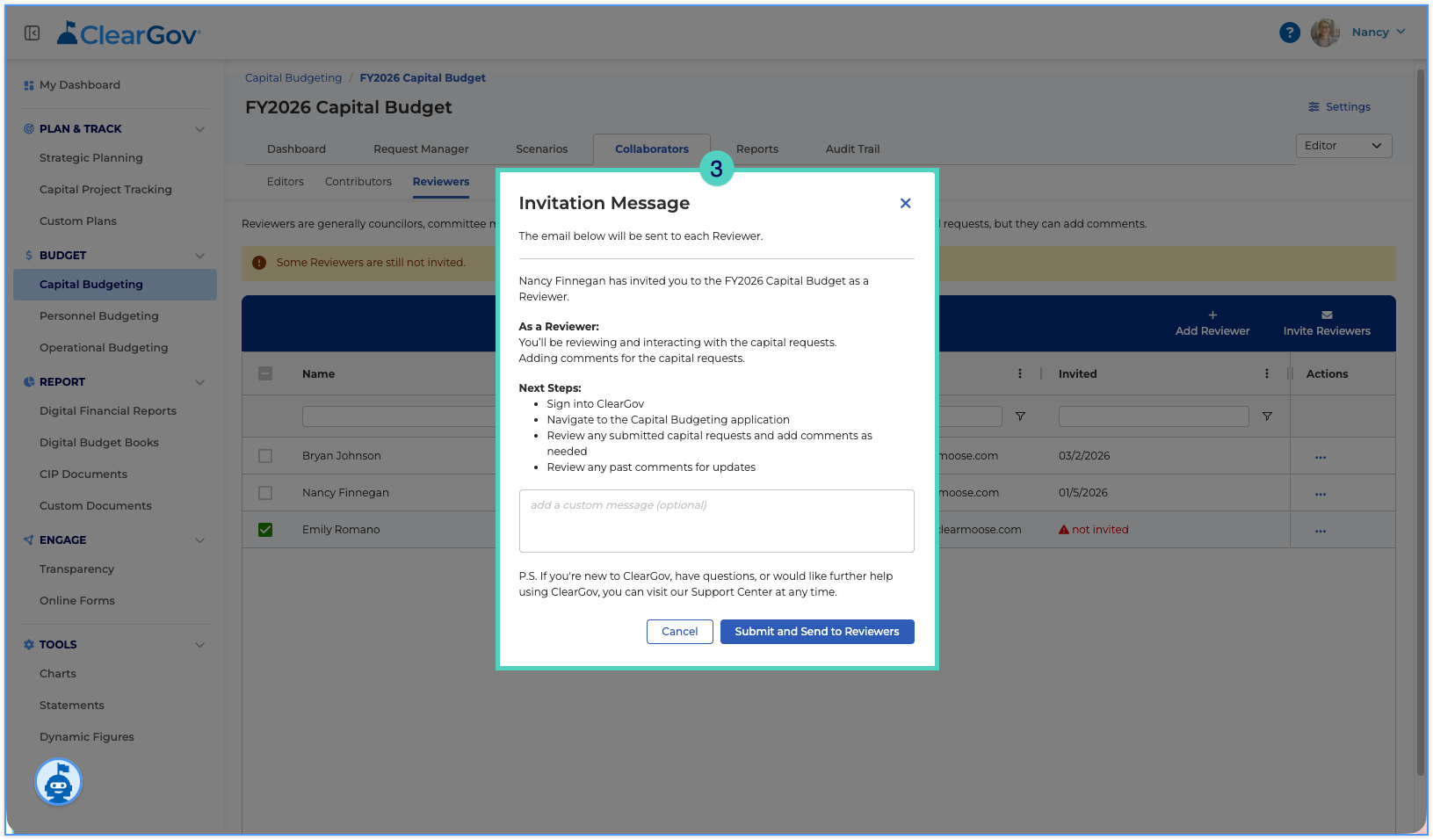Click the Name column filter field
The image size is (1433, 840).
399,416
